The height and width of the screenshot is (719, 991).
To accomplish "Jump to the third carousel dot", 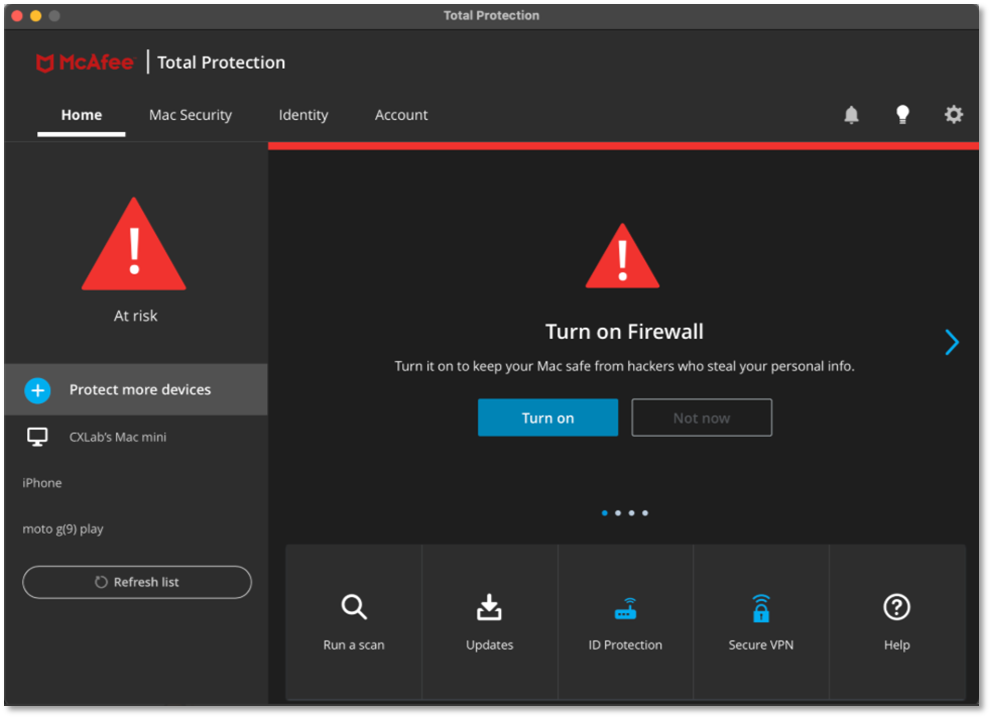I will (x=631, y=512).
